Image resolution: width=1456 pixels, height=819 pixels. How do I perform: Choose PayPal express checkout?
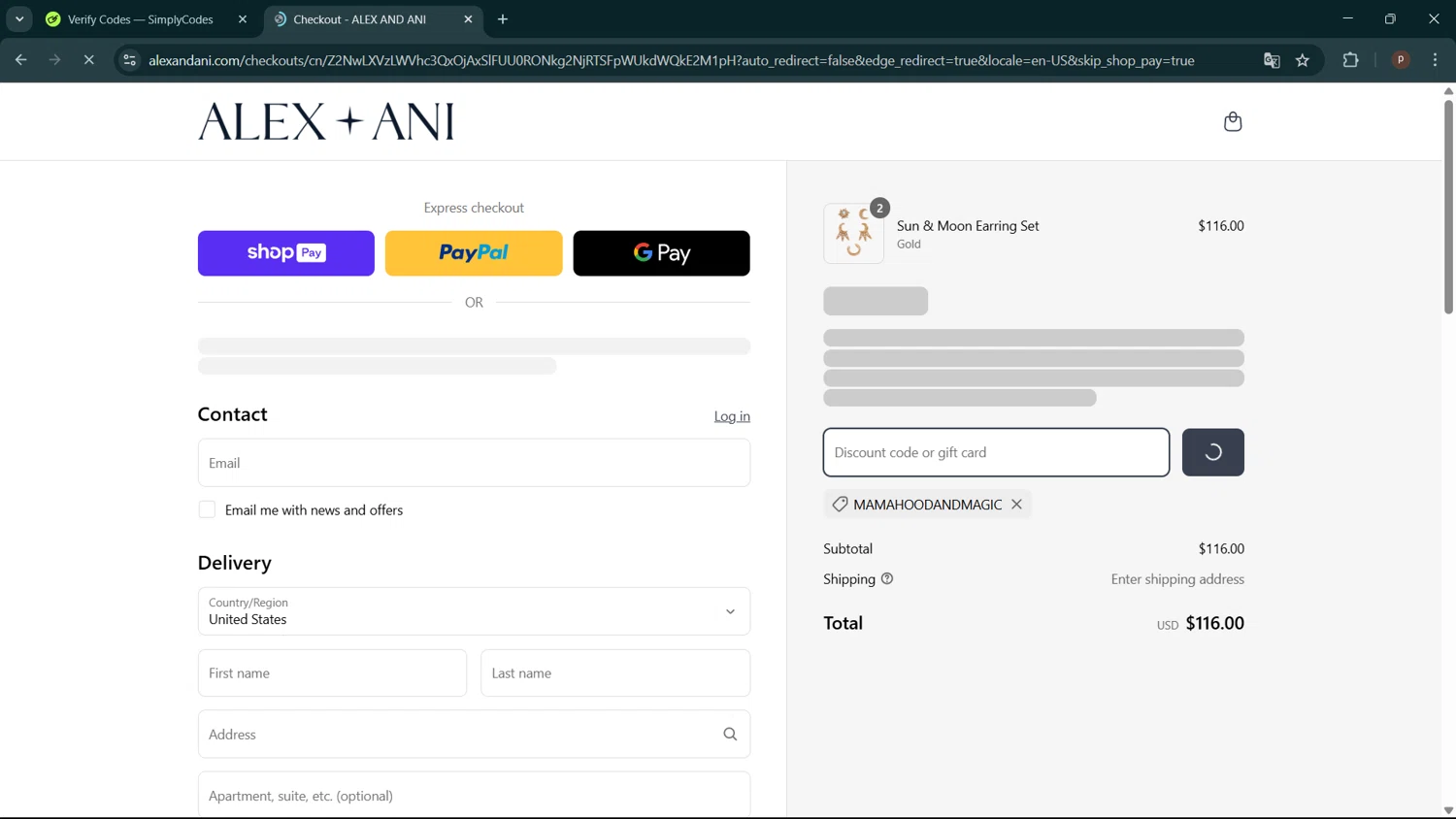pos(474,253)
